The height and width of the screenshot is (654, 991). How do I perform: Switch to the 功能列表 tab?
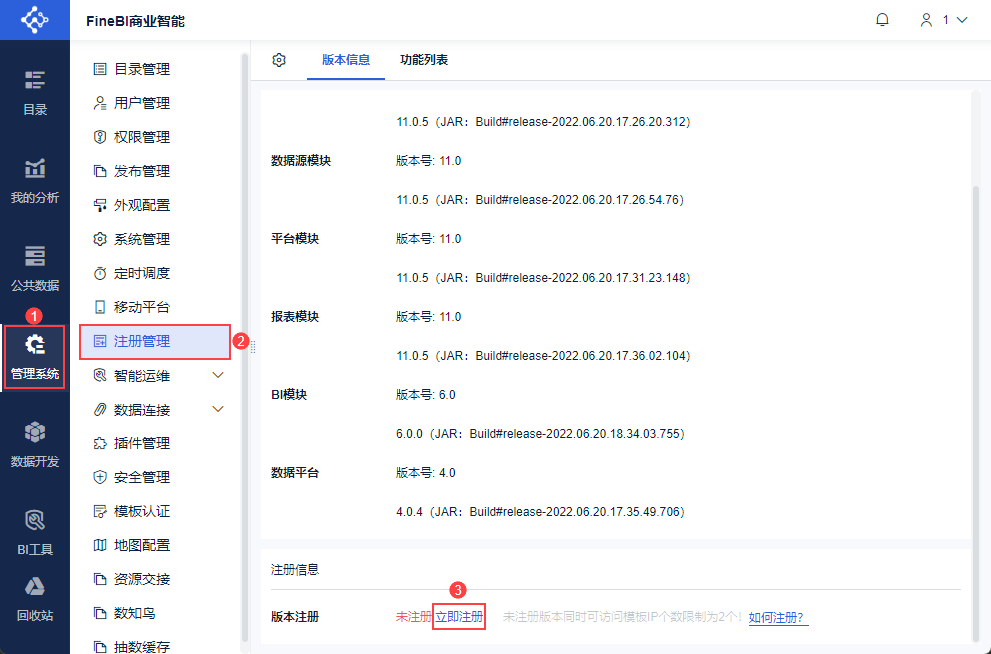[424, 60]
